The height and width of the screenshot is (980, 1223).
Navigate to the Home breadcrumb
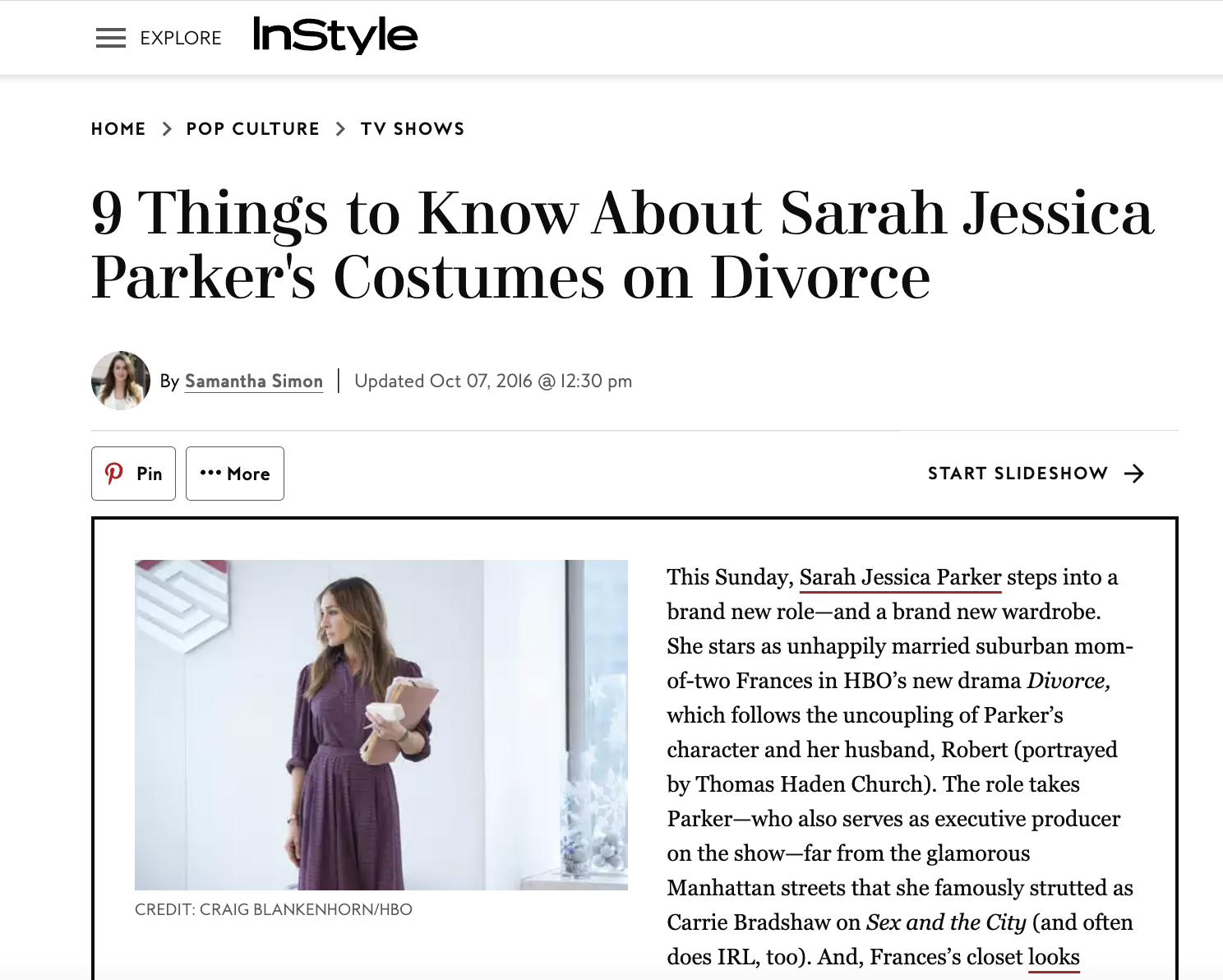[x=118, y=128]
